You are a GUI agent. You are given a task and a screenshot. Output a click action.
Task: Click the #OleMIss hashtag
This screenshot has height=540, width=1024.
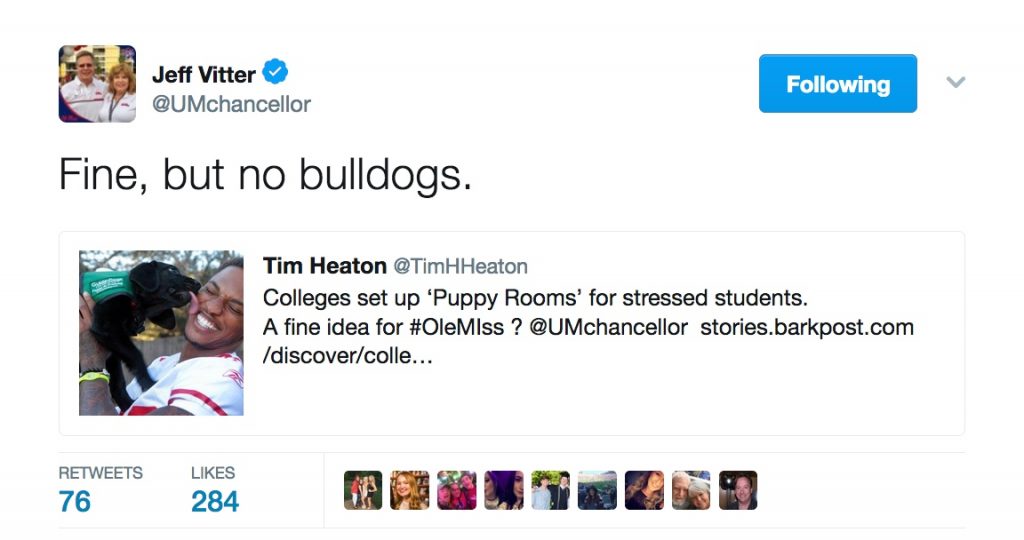456,327
